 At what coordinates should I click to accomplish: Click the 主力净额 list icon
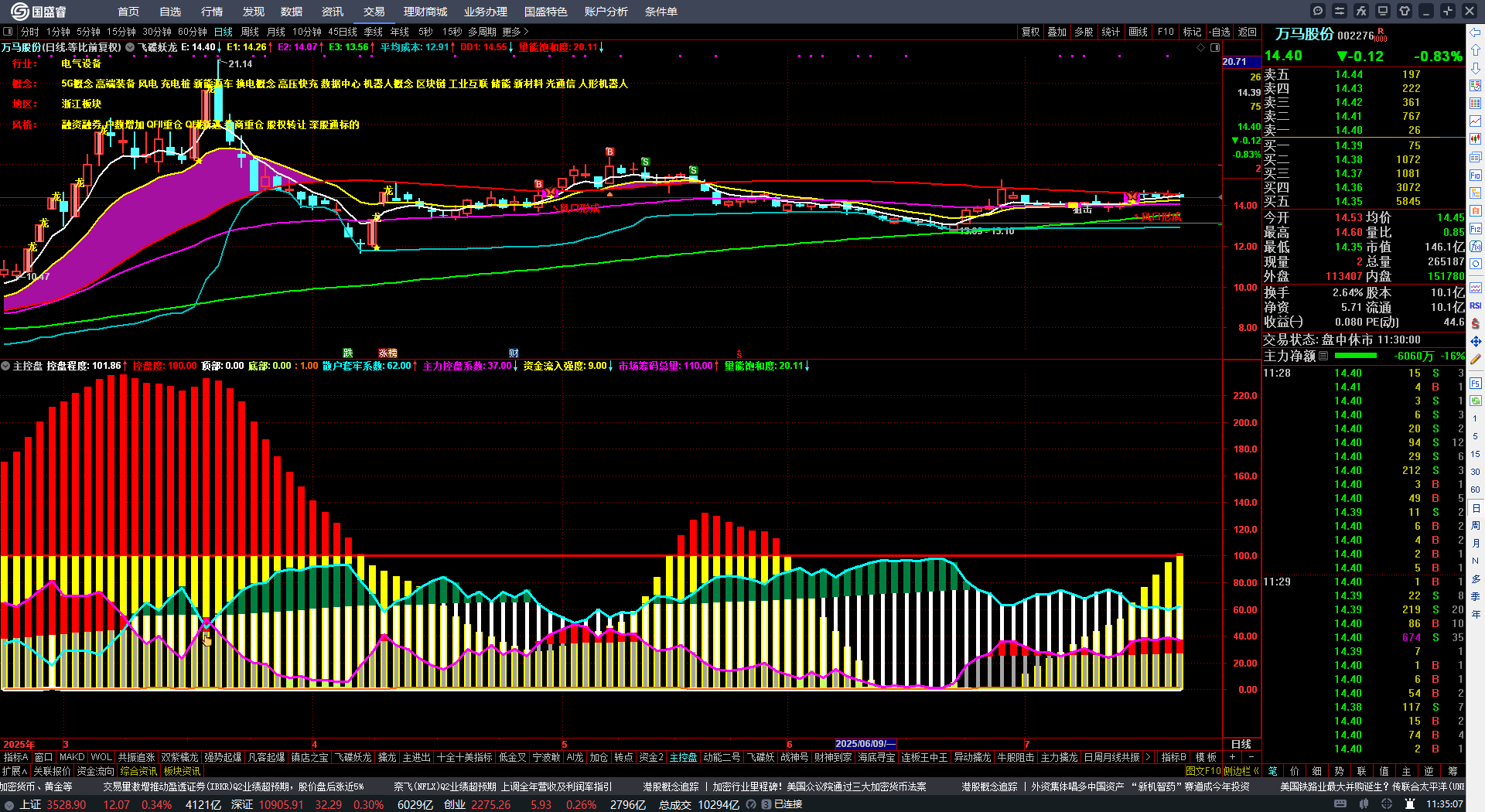coord(1323,356)
